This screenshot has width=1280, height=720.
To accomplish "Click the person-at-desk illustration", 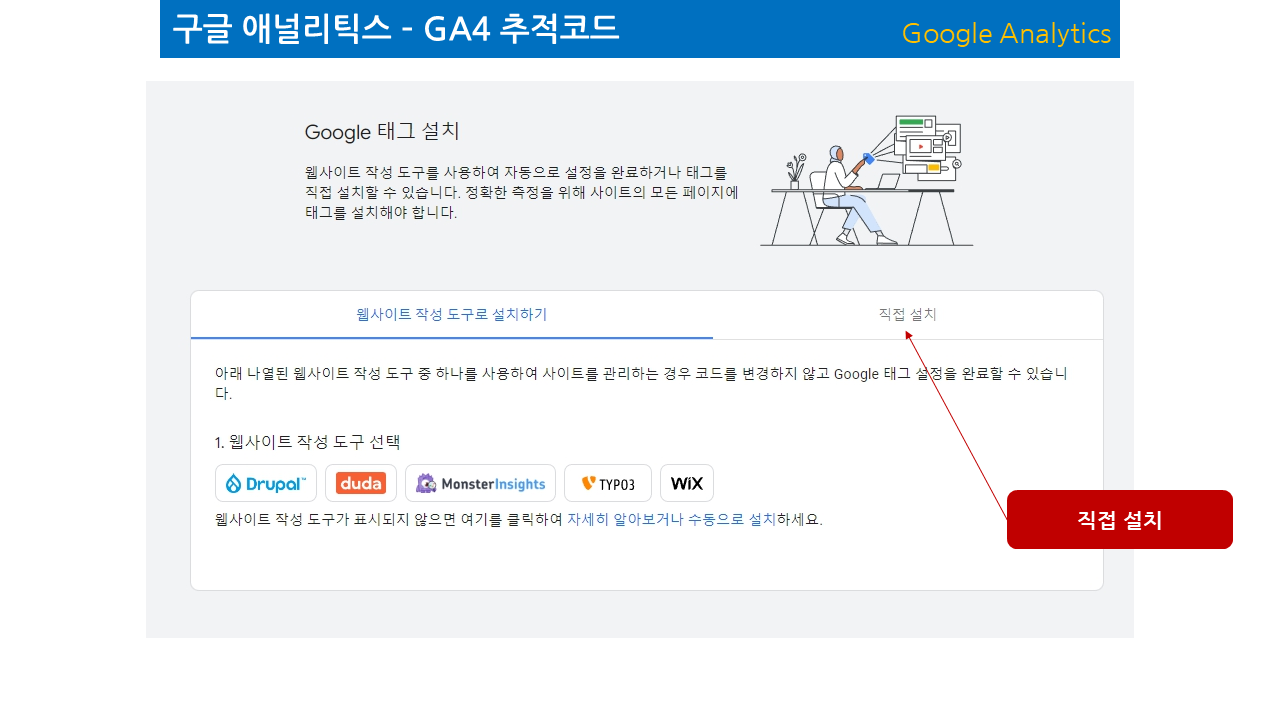I will [x=866, y=180].
